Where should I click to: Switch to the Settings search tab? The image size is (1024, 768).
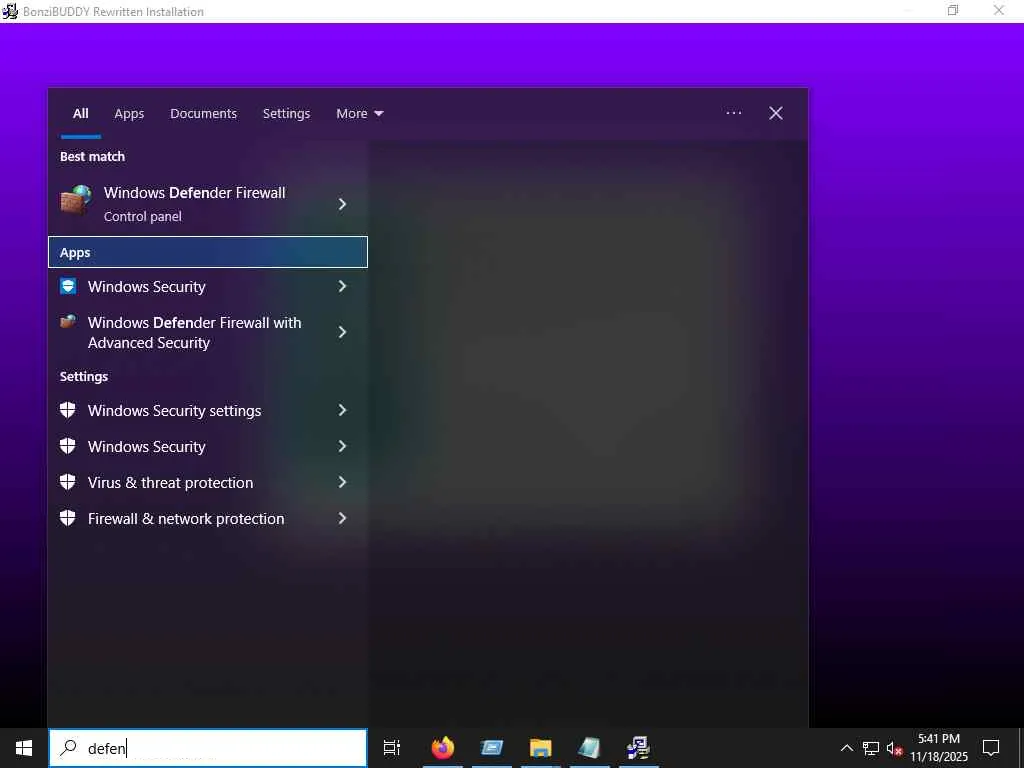click(286, 114)
